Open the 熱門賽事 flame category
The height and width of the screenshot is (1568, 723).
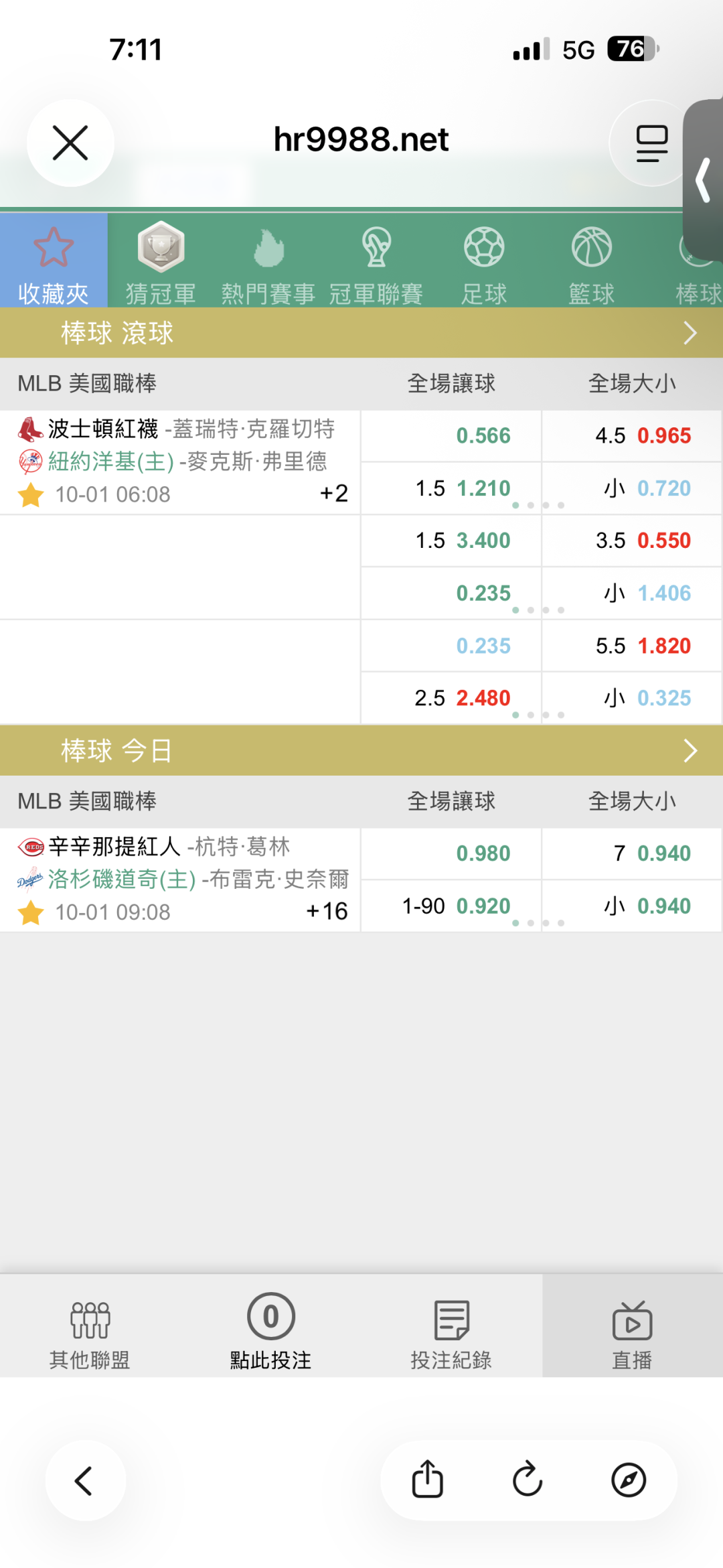click(x=268, y=263)
